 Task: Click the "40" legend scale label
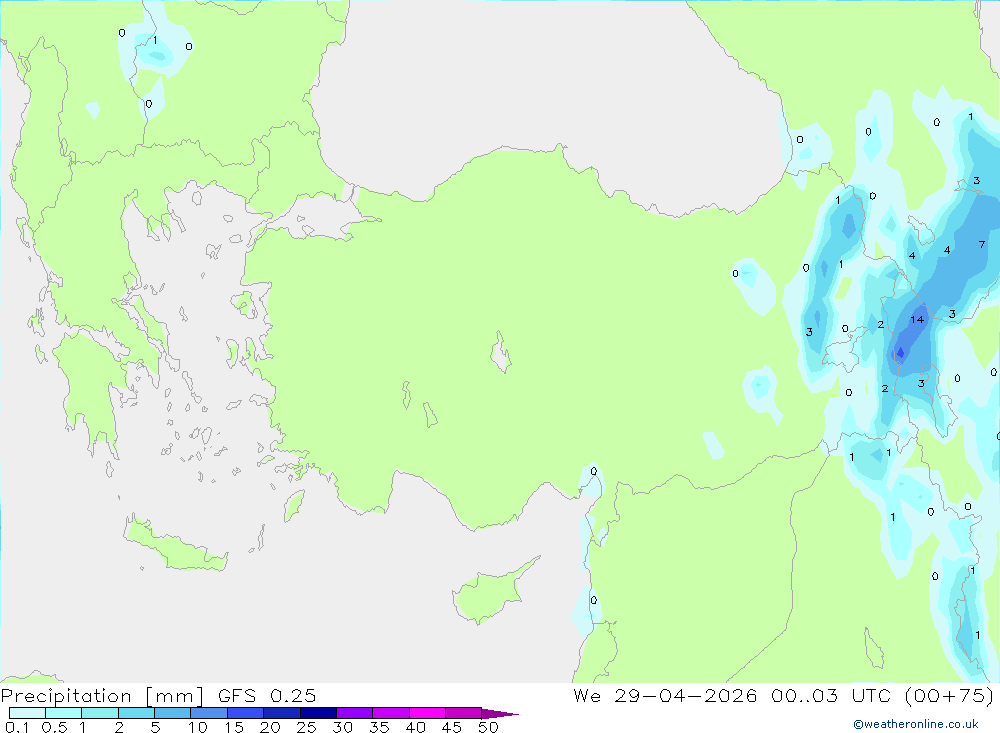coord(416,727)
